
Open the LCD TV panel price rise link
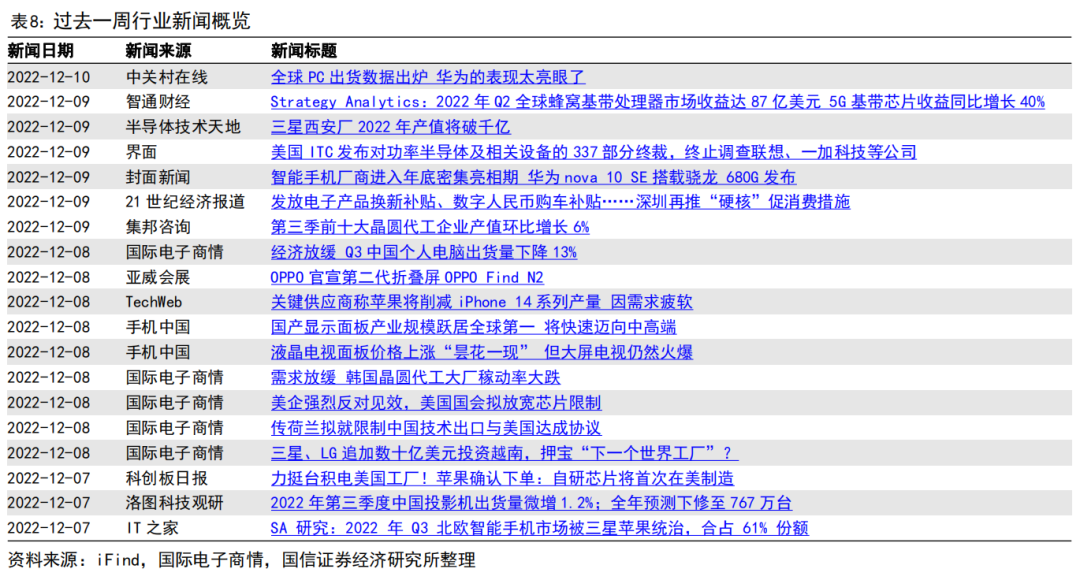tap(481, 353)
